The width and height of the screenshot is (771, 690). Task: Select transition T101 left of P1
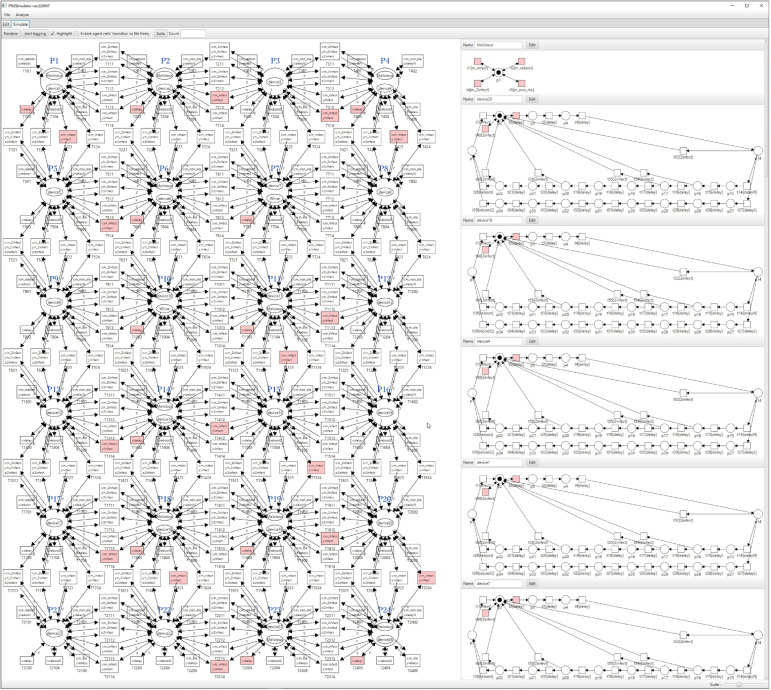[26, 61]
